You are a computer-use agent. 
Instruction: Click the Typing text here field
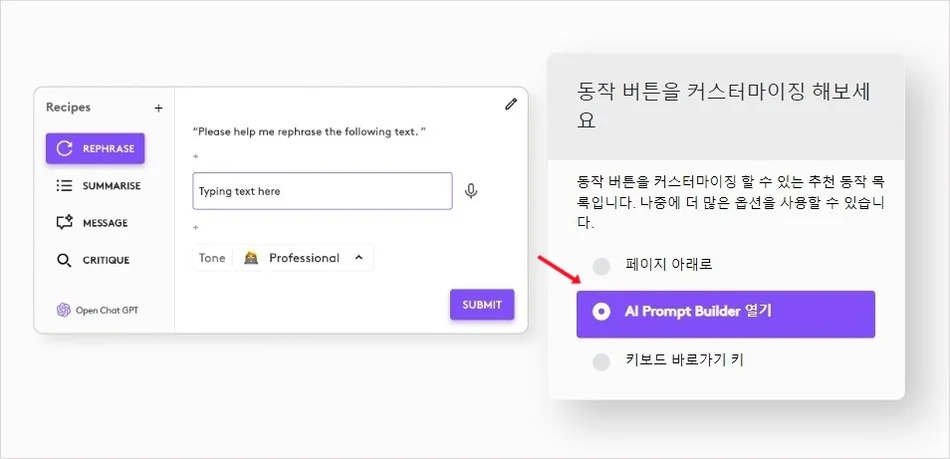pos(322,191)
